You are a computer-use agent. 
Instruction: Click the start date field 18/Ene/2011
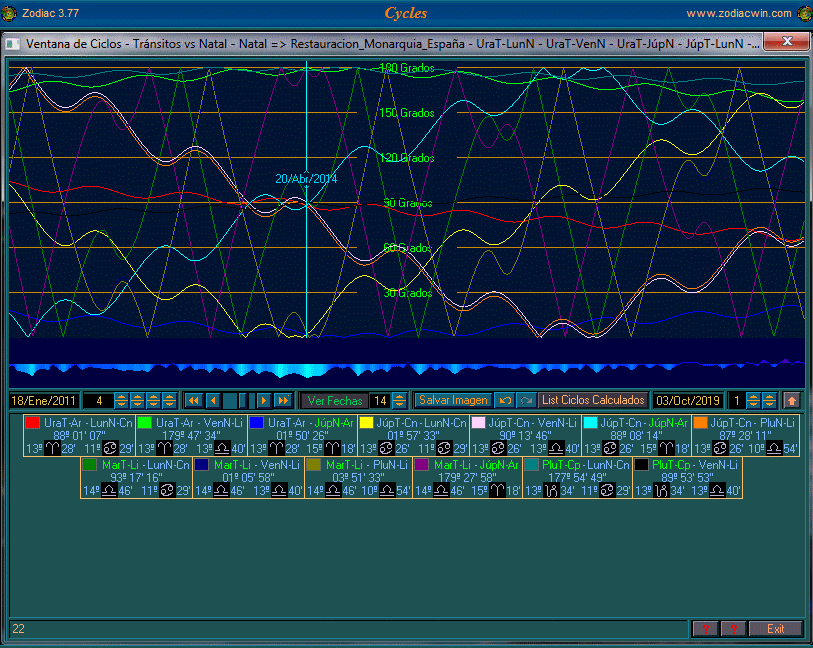(x=44, y=401)
